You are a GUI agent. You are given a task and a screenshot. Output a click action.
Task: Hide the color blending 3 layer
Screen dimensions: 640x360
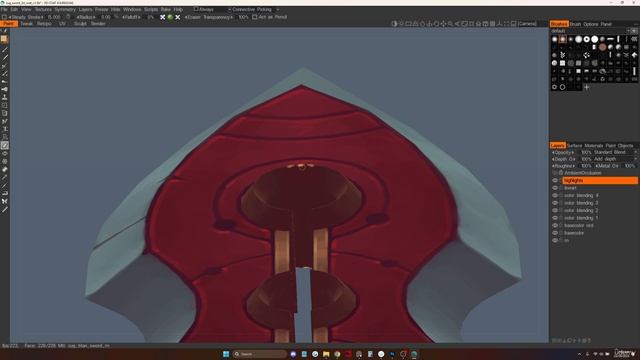tap(555, 203)
